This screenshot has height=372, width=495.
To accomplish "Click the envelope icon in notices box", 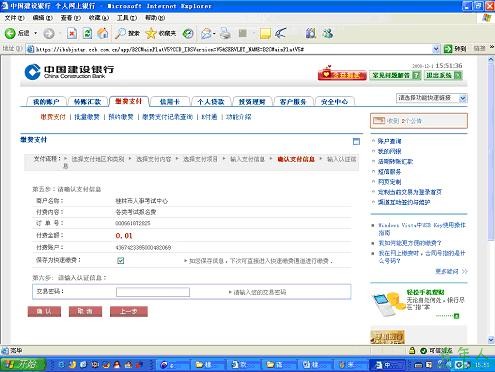I will [x=379, y=120].
